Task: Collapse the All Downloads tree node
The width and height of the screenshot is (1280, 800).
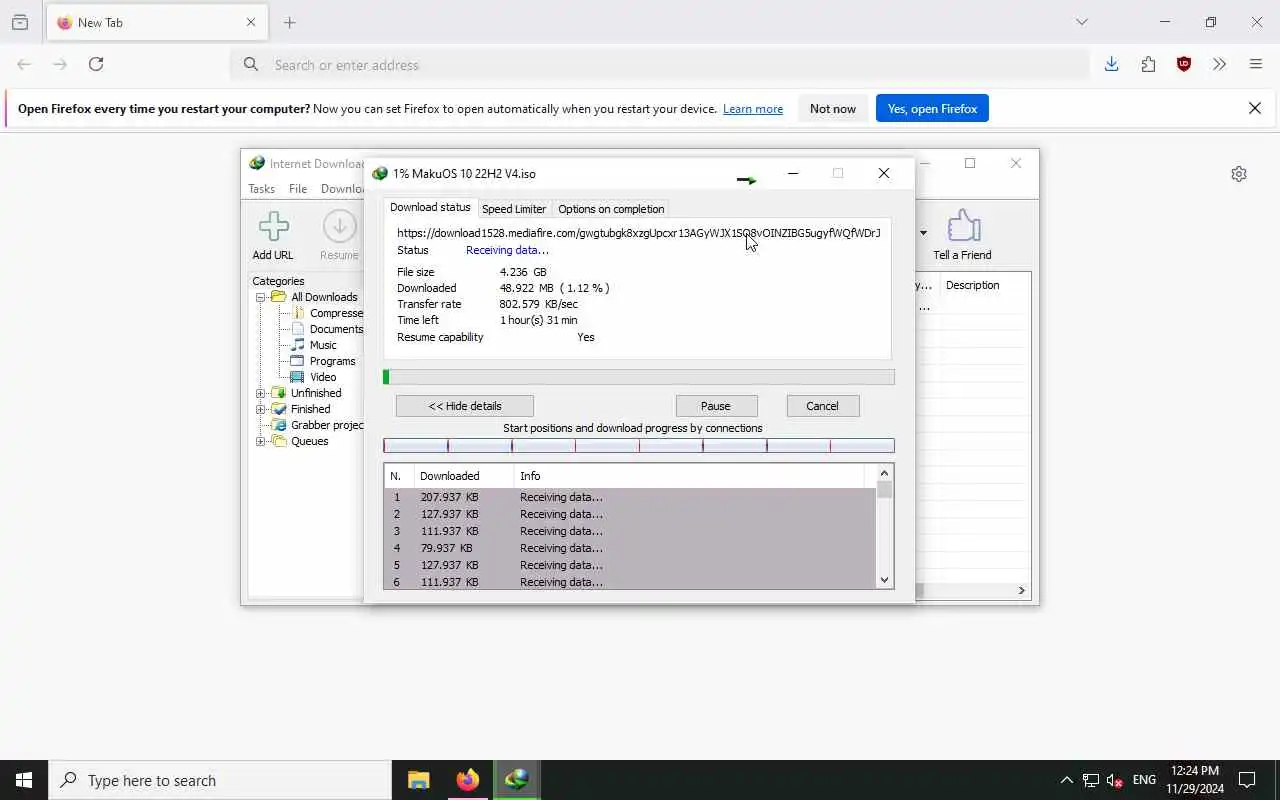Action: (x=260, y=297)
